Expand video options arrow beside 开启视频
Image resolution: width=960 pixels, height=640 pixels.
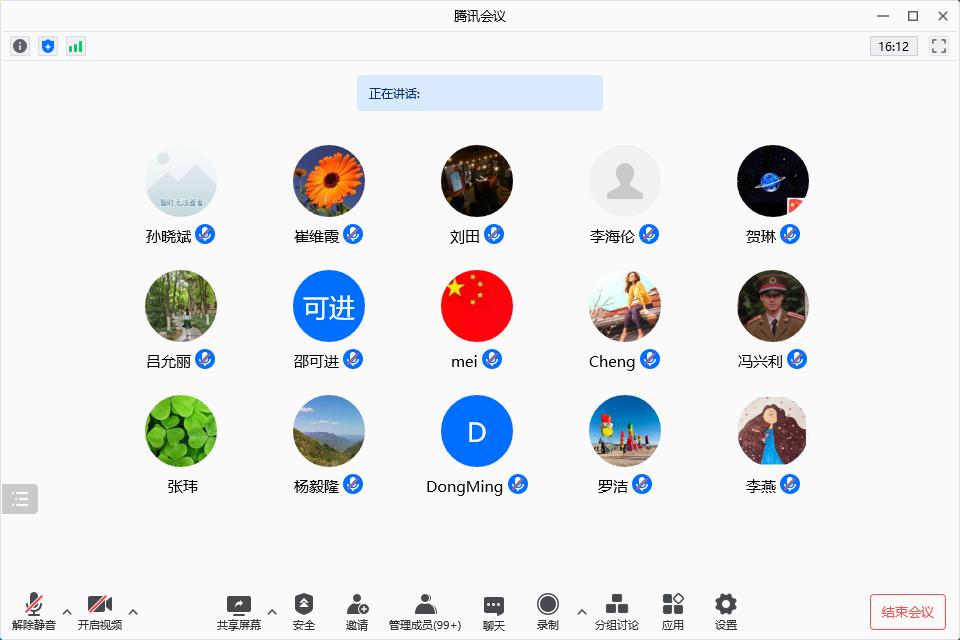pos(133,612)
